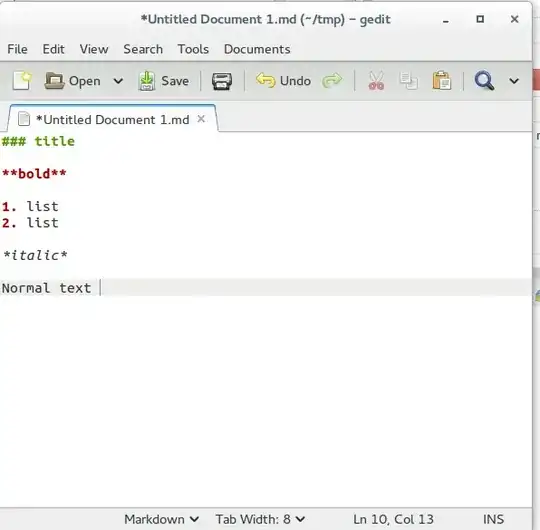Open the Markdown language selector
Screen dimensions: 540x530
click(x=161, y=519)
